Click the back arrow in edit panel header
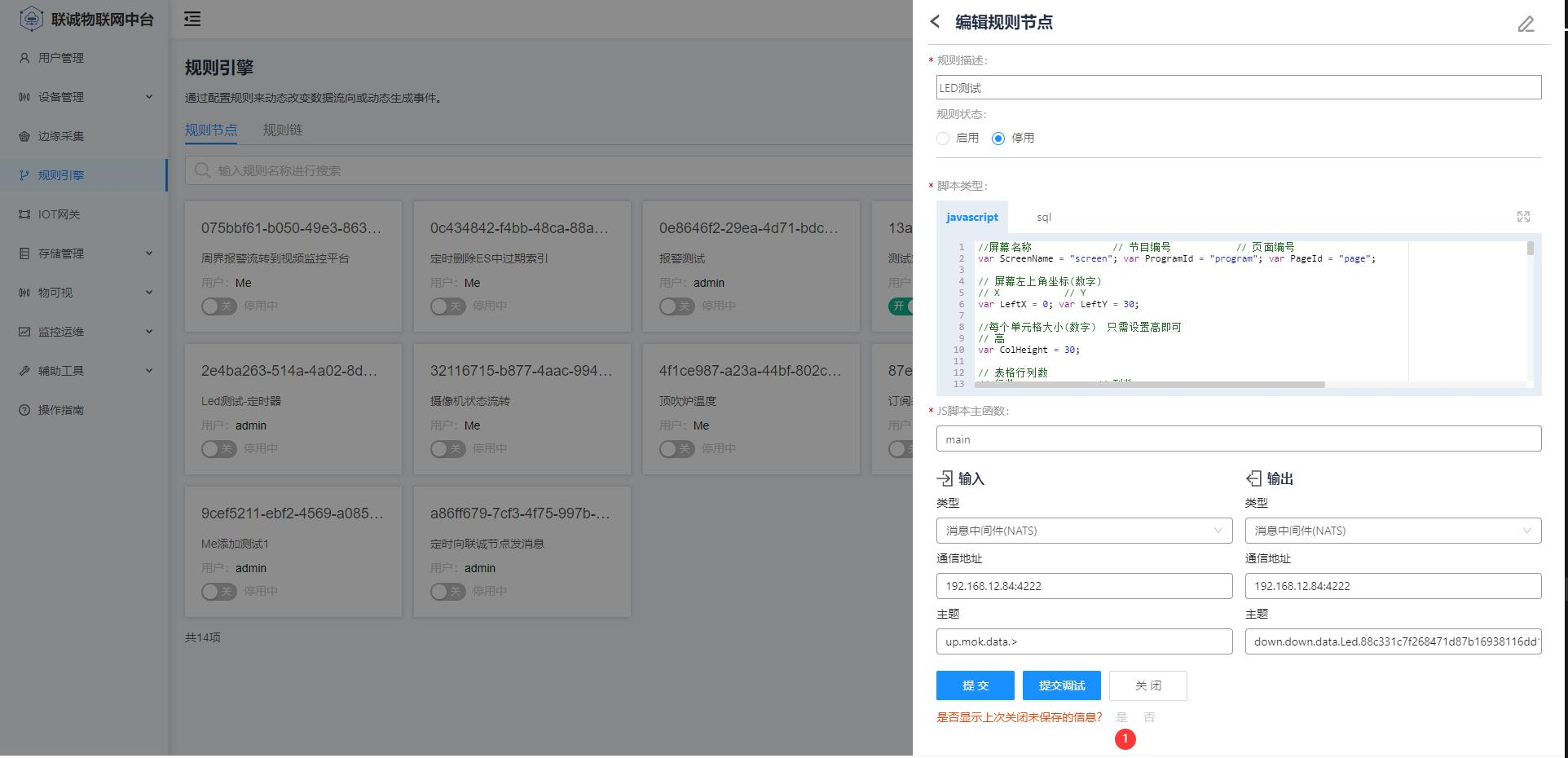The height and width of the screenshot is (758, 1568). [935, 22]
